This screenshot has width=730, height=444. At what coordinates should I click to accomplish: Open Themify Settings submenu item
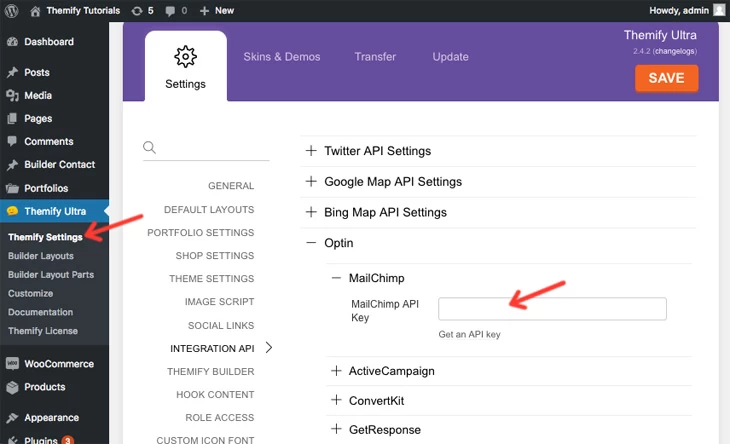(x=45, y=237)
